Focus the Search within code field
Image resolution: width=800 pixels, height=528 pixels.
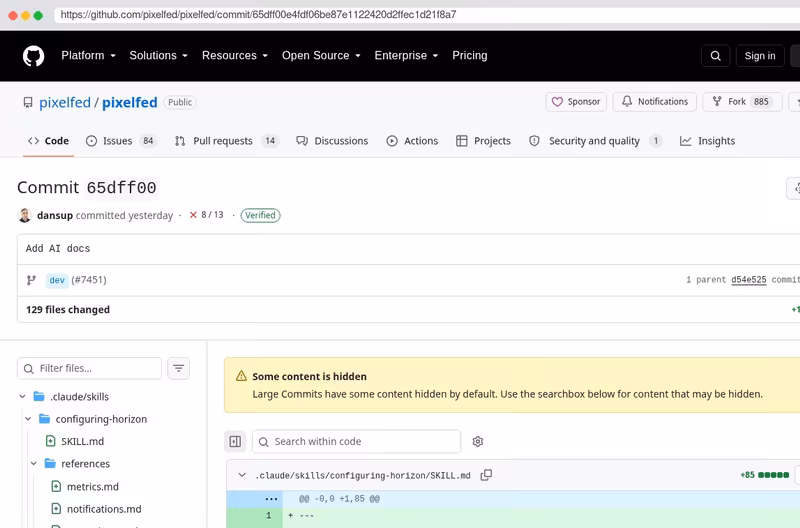[x=356, y=441]
